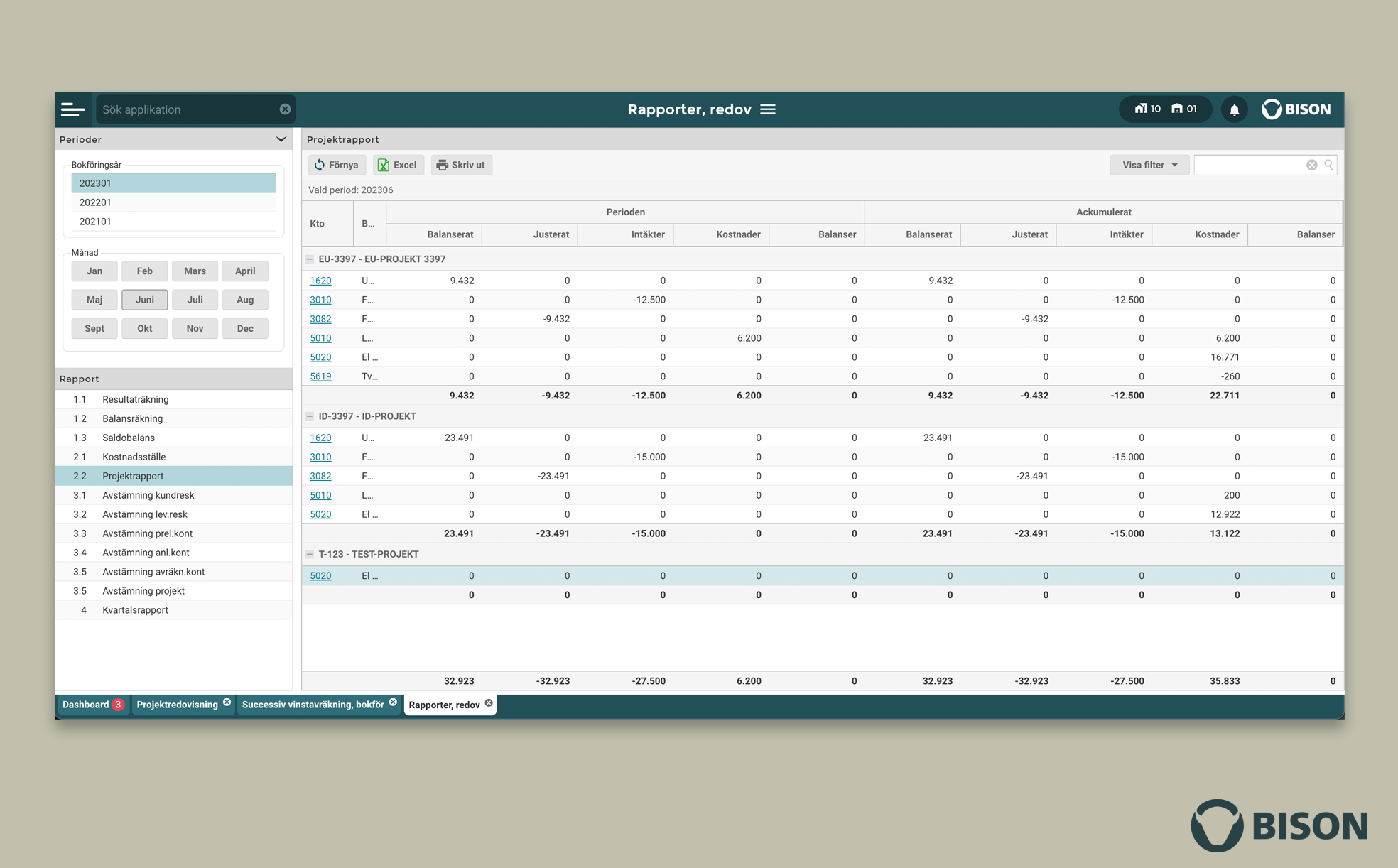Select month Aug

[x=245, y=300]
